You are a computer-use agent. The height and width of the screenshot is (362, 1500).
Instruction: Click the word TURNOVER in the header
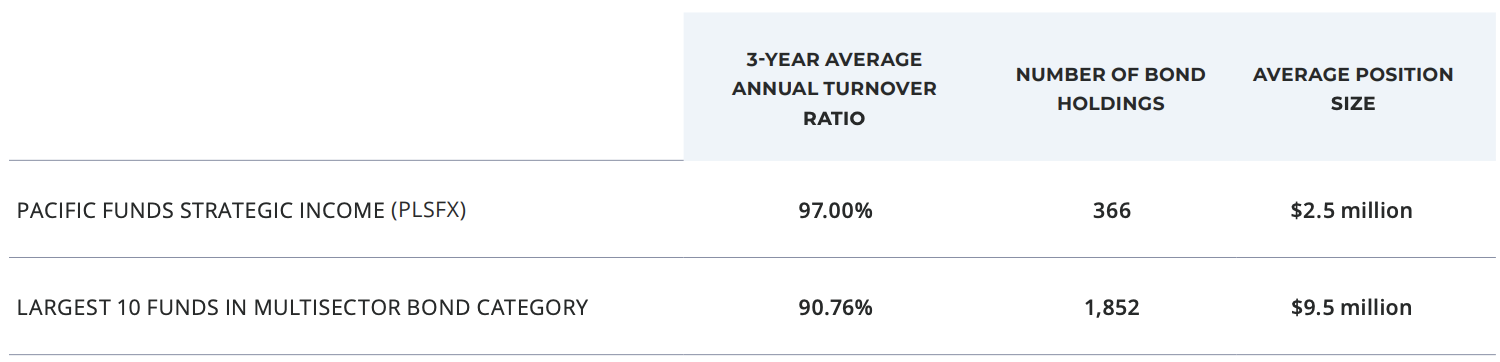[x=884, y=89]
